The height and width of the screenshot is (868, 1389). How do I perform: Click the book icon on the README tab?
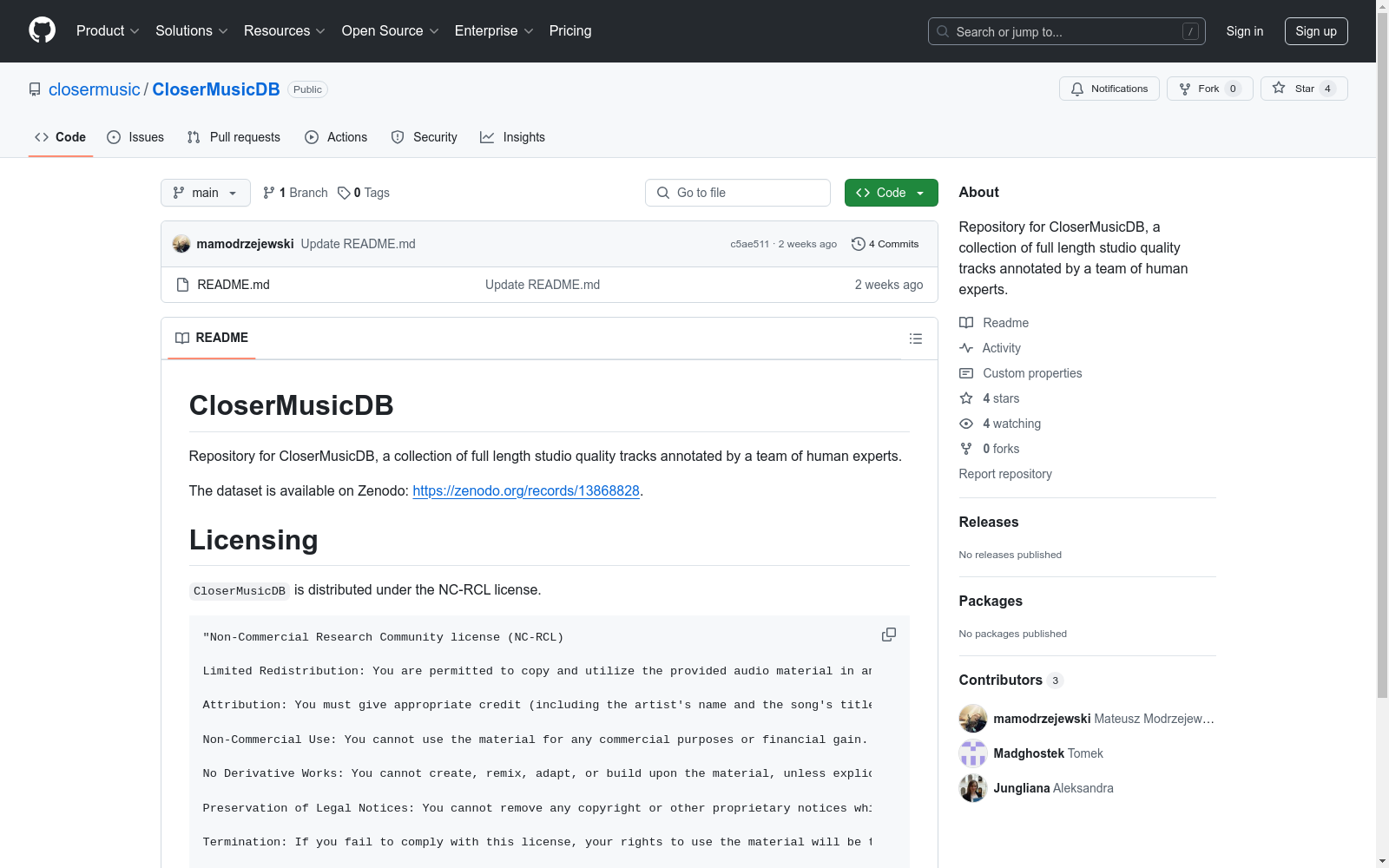click(182, 338)
